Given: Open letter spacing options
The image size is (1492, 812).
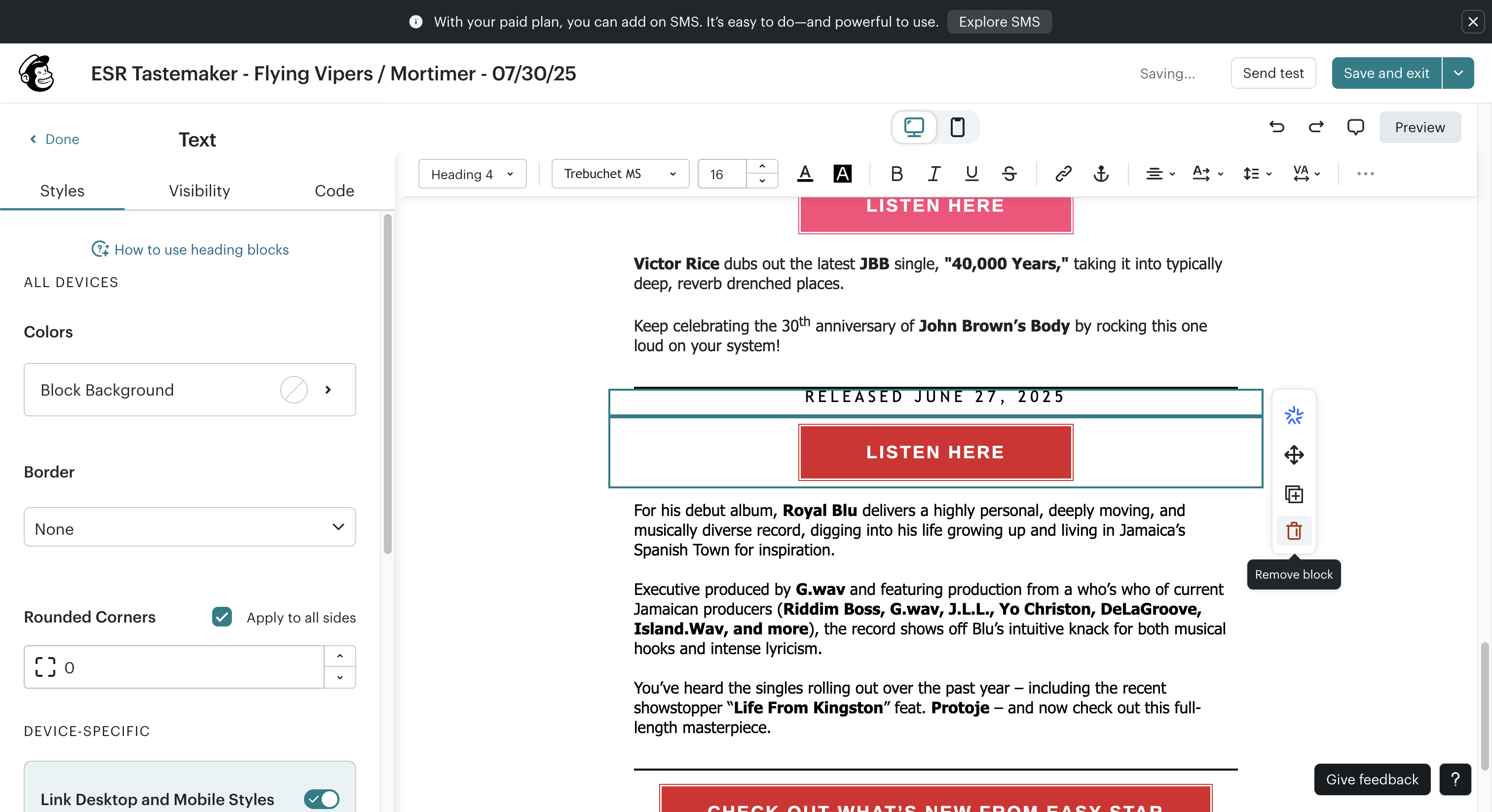Looking at the screenshot, I should click(1306, 174).
